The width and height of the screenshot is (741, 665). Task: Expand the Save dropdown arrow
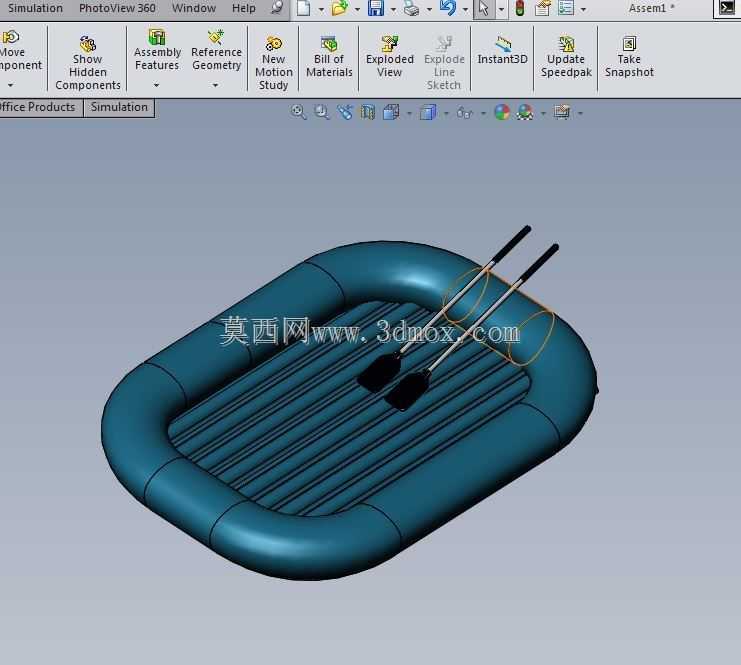tap(393, 9)
